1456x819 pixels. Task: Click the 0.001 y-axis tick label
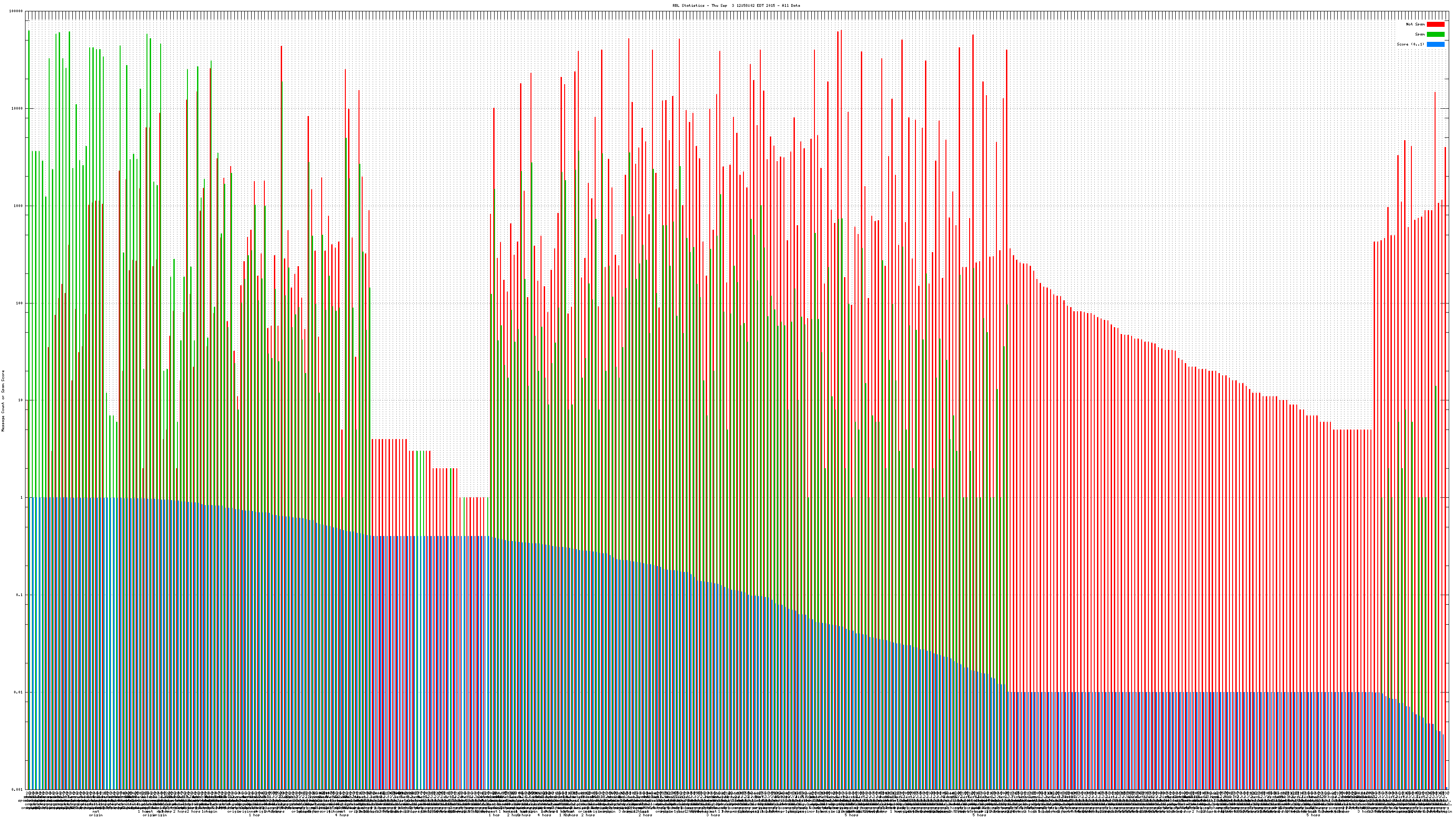coord(18,789)
